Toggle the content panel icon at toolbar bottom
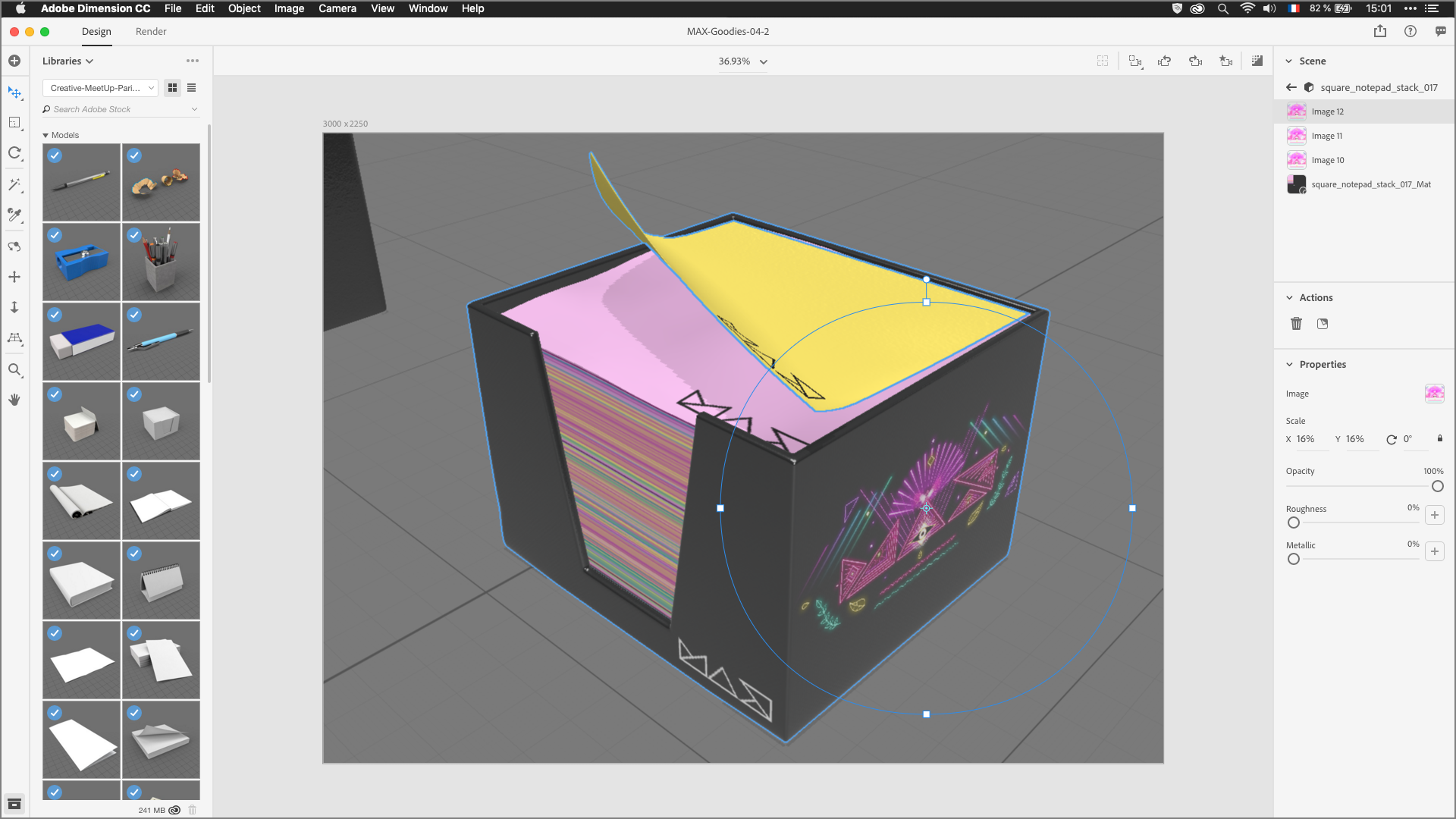This screenshot has height=819, width=1456. click(x=14, y=804)
